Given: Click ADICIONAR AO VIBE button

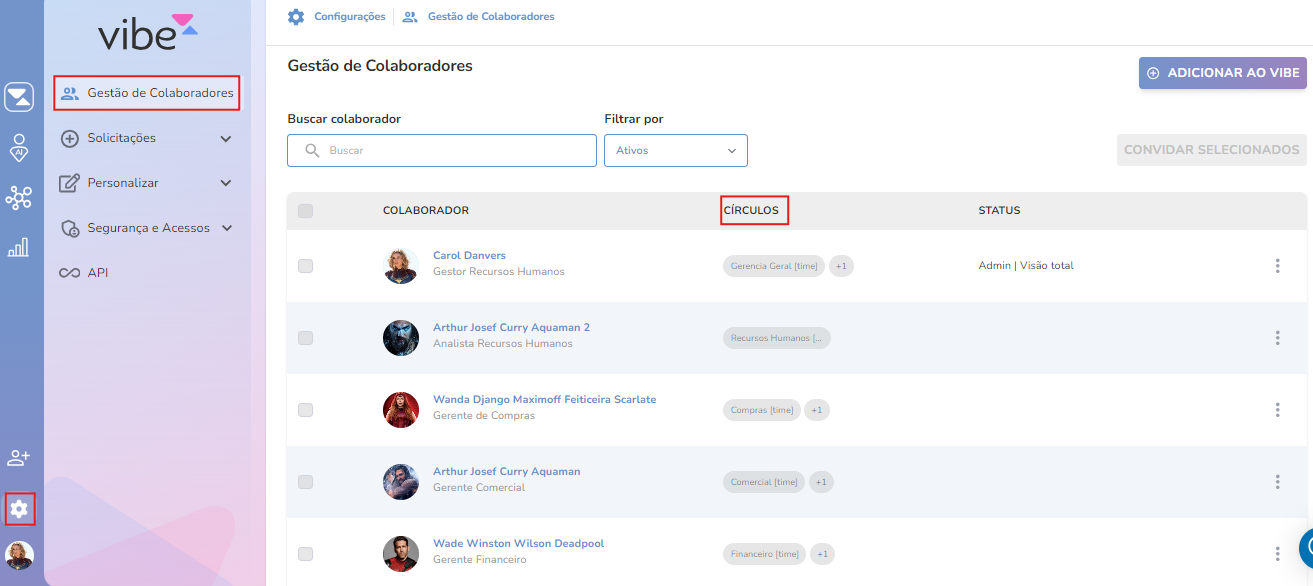Looking at the screenshot, I should pyautogui.click(x=1223, y=73).
